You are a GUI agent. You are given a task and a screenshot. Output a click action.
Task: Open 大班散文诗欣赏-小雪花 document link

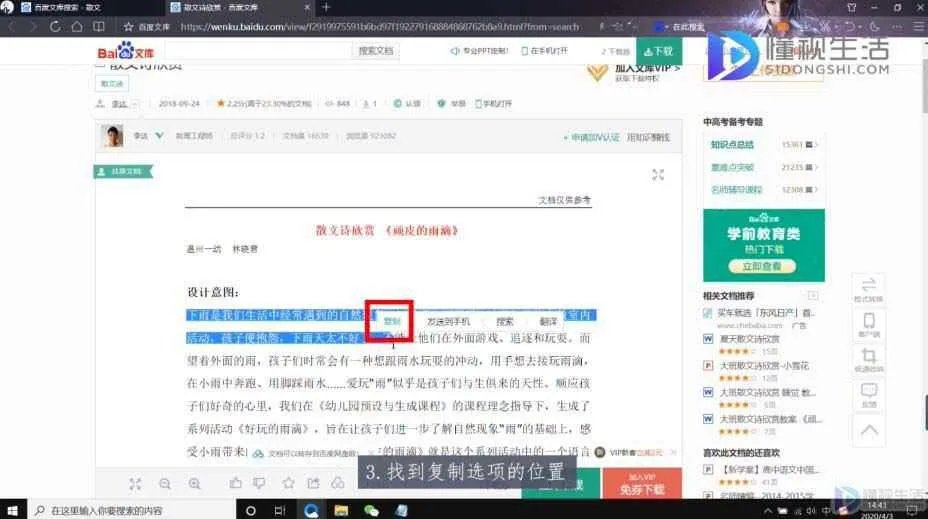764,366
